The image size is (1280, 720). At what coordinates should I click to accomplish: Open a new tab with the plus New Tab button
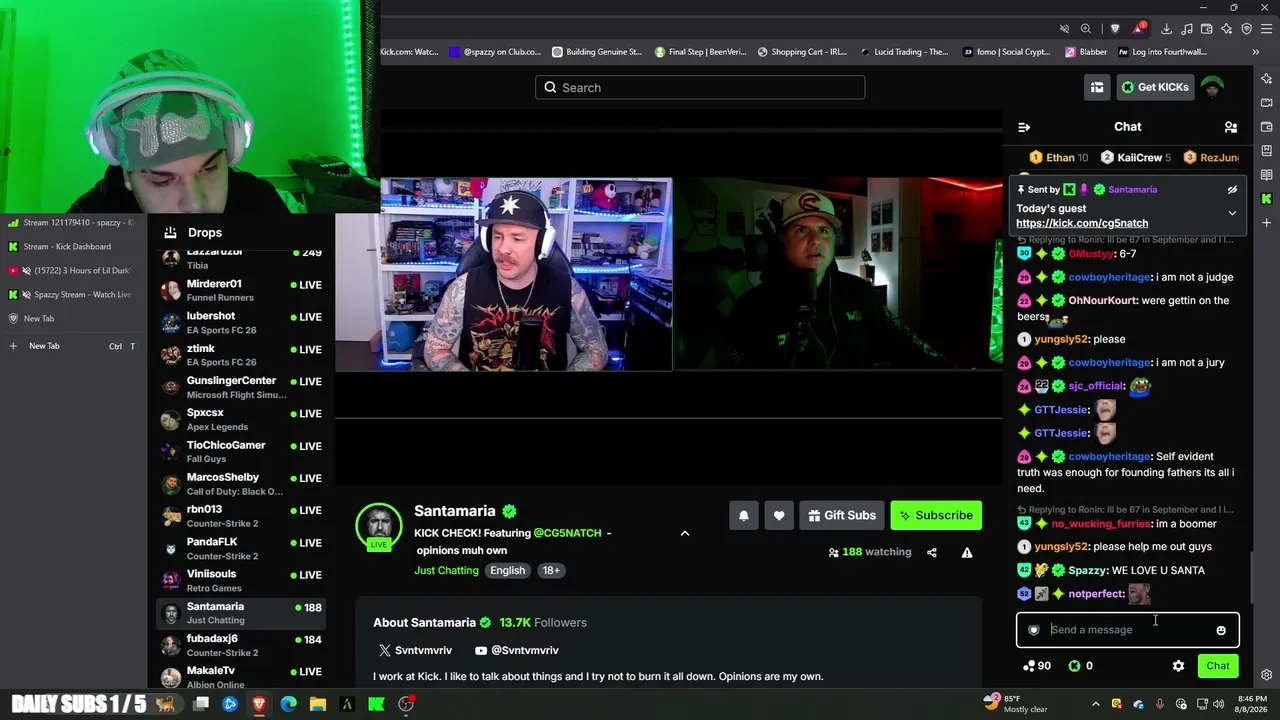click(72, 346)
